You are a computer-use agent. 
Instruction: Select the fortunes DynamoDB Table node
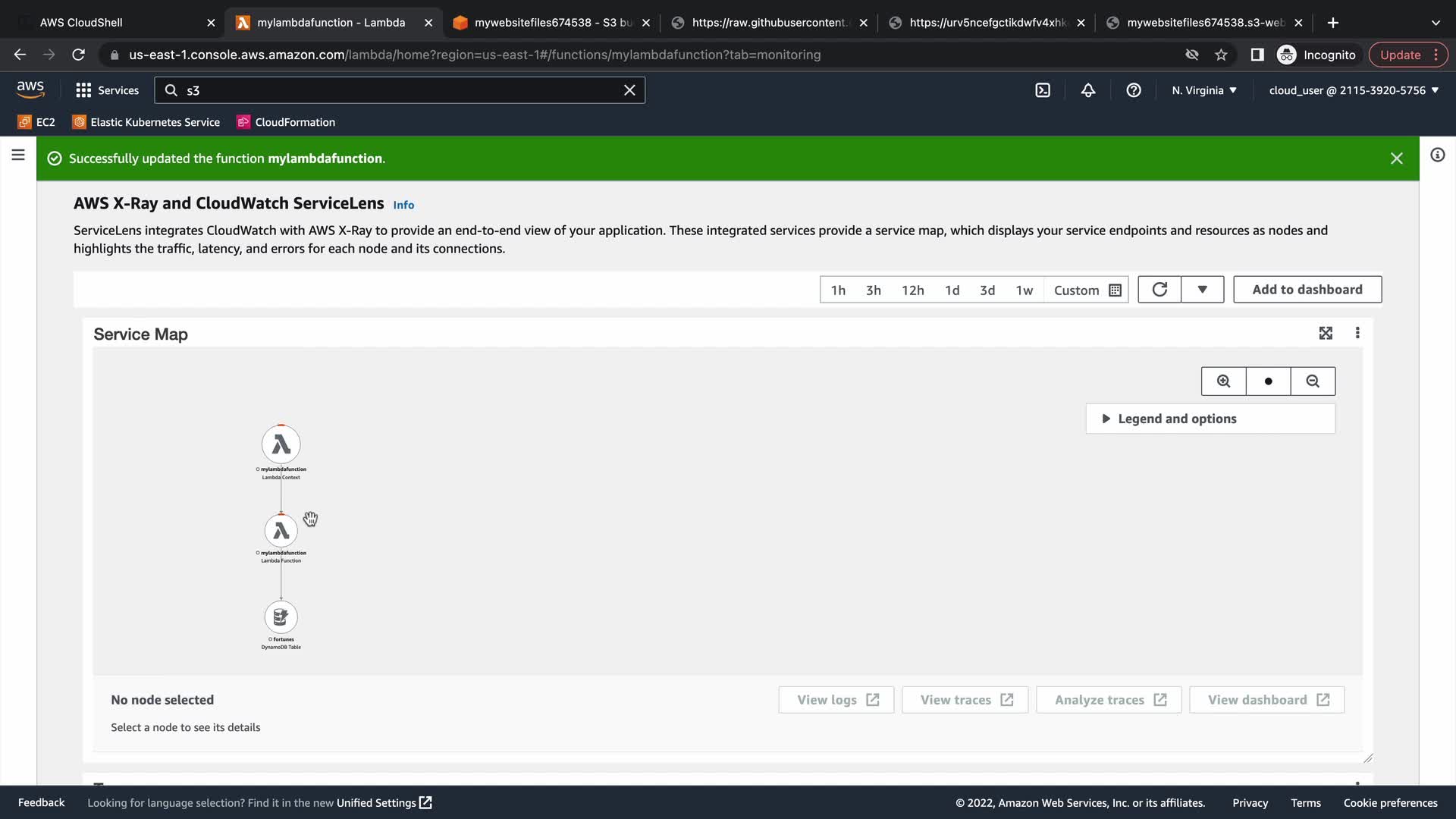click(x=281, y=617)
